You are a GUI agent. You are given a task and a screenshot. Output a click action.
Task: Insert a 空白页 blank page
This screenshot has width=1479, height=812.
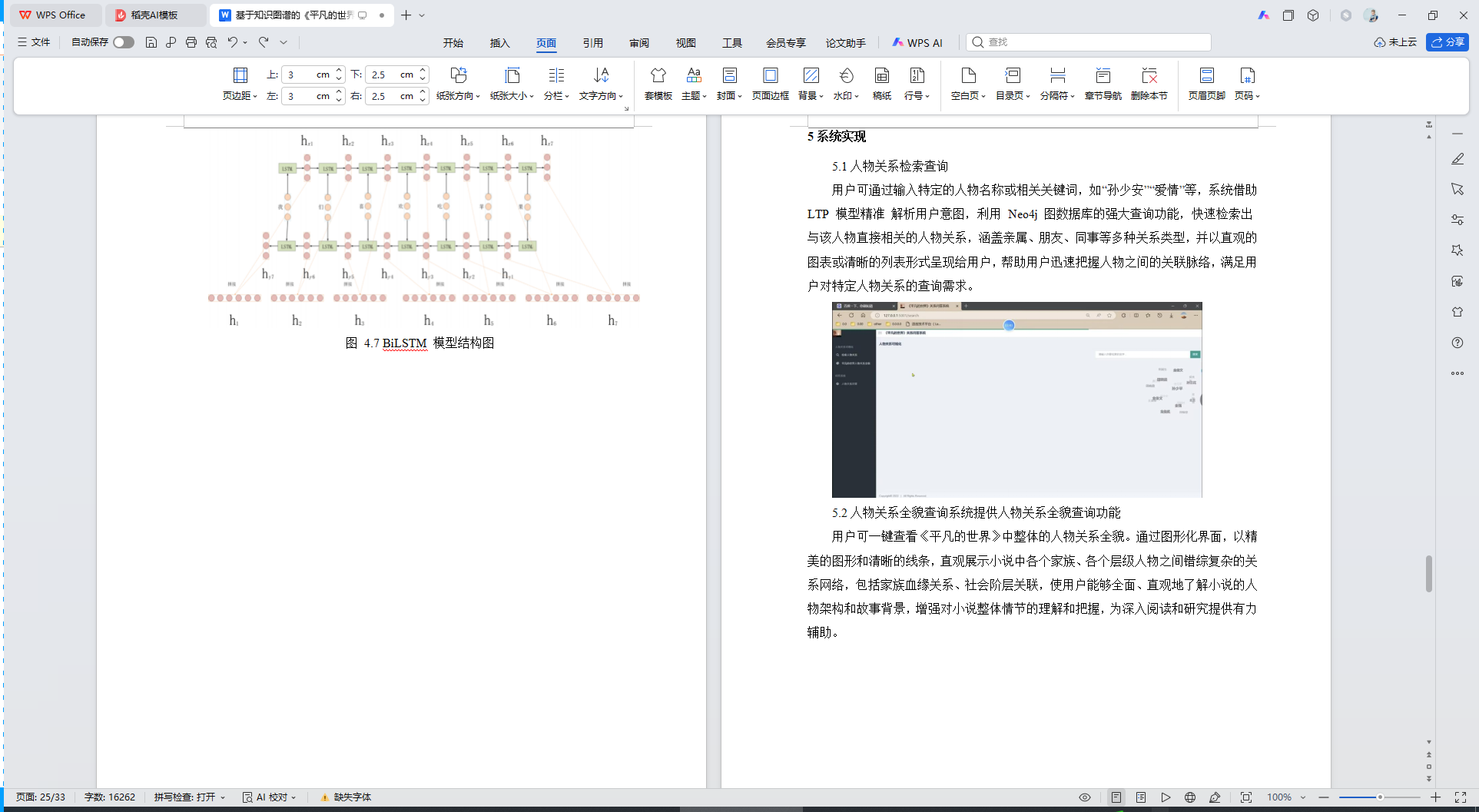968,84
